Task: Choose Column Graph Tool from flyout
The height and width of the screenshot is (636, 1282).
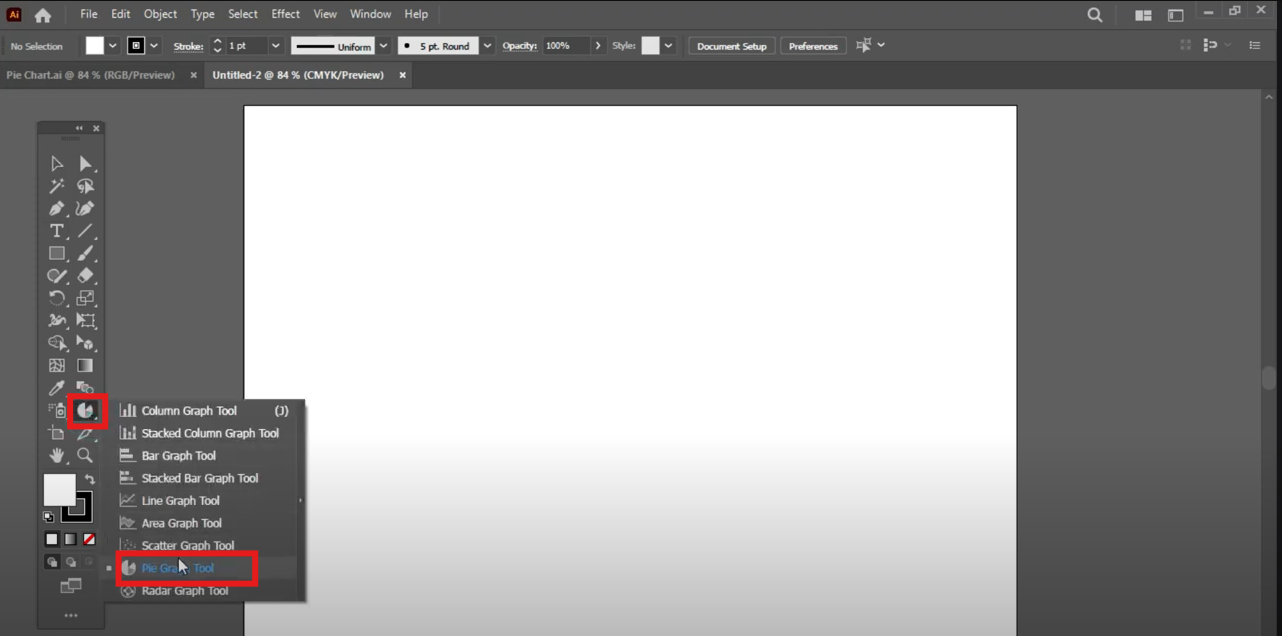Action: coord(205,411)
